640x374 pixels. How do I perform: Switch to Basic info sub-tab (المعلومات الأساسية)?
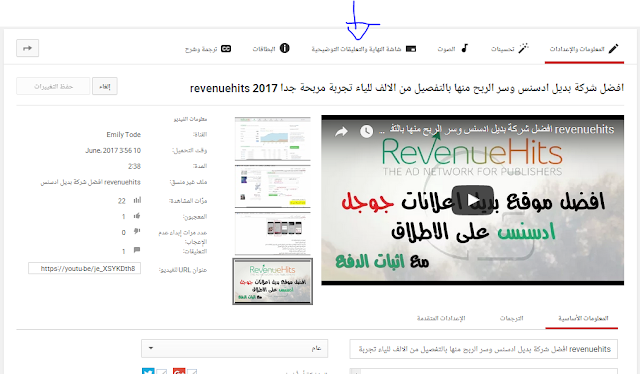tap(583, 318)
